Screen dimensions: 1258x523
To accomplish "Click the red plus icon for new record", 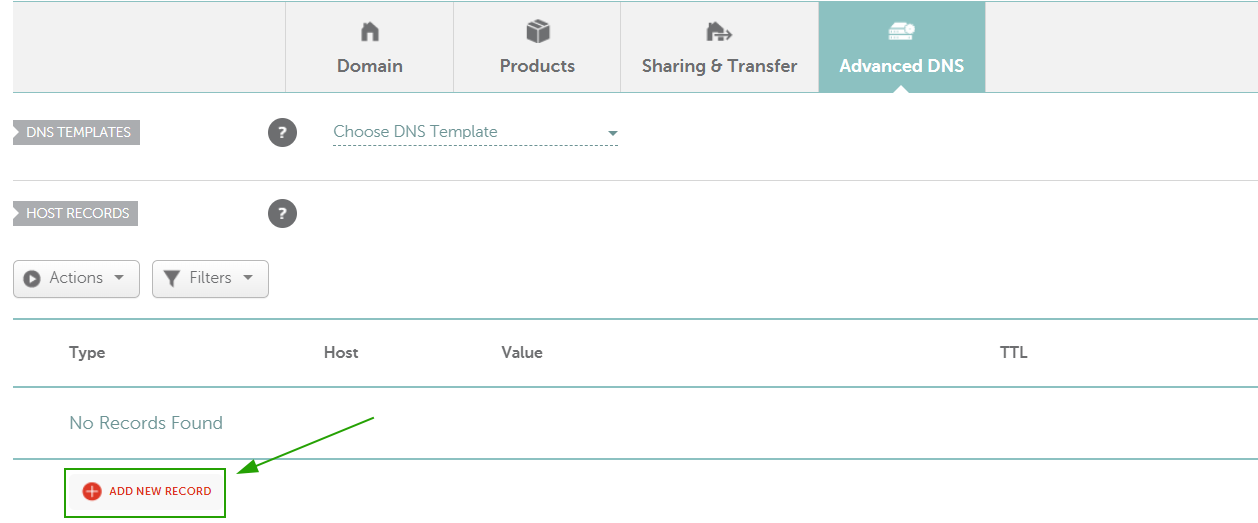I will pyautogui.click(x=92, y=491).
